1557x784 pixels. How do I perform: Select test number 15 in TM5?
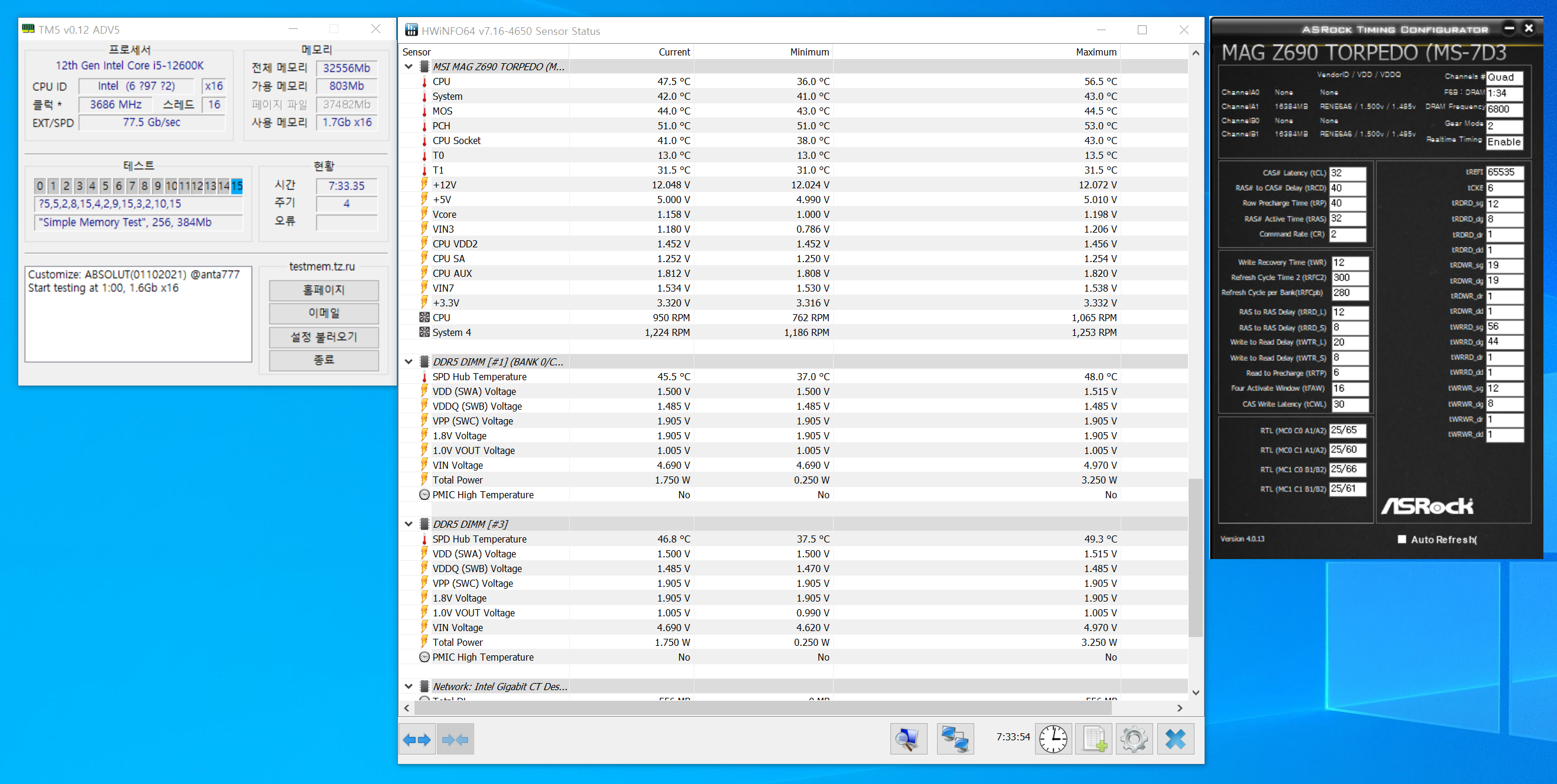click(237, 185)
